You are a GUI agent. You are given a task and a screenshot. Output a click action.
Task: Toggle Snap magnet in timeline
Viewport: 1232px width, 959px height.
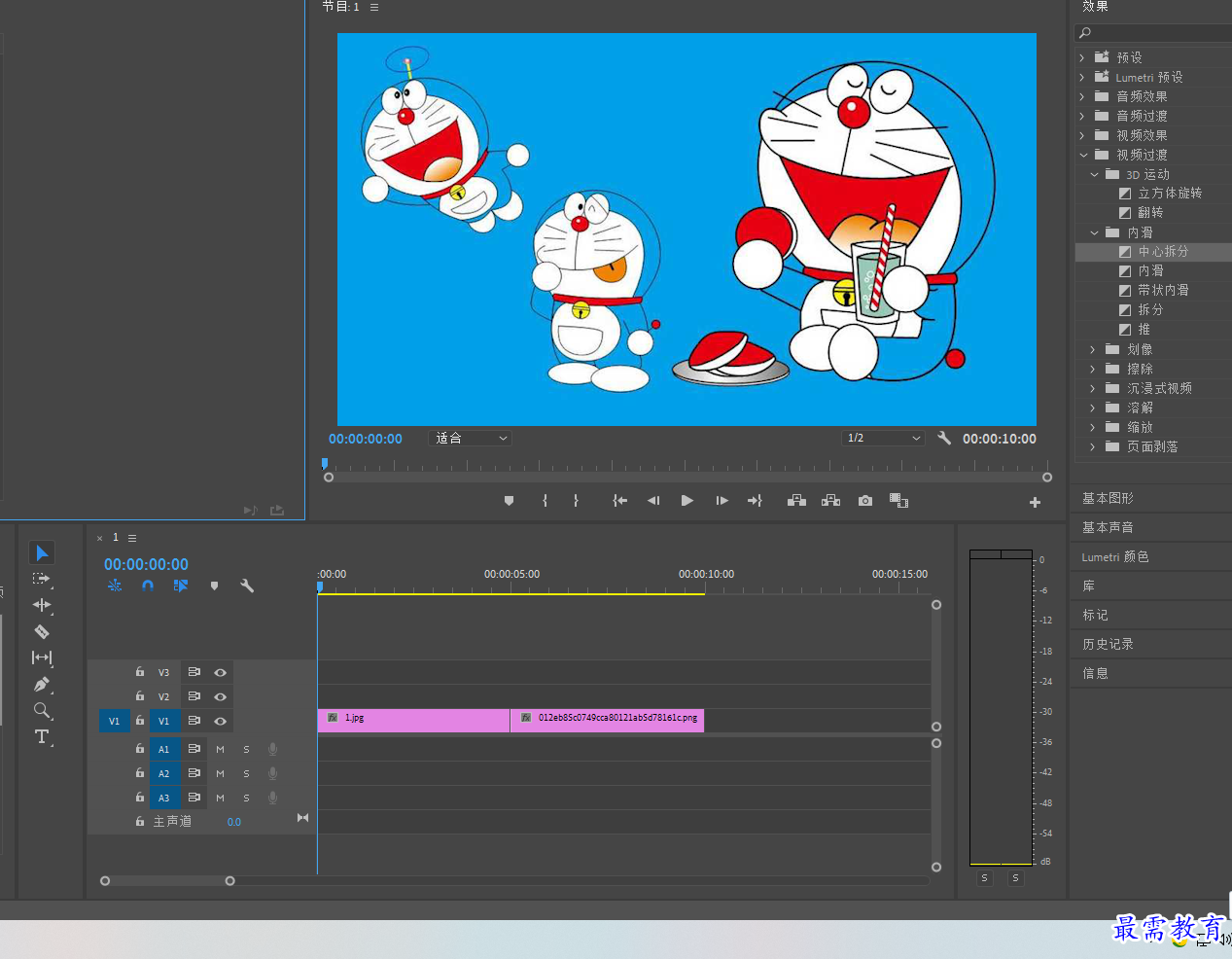(148, 586)
